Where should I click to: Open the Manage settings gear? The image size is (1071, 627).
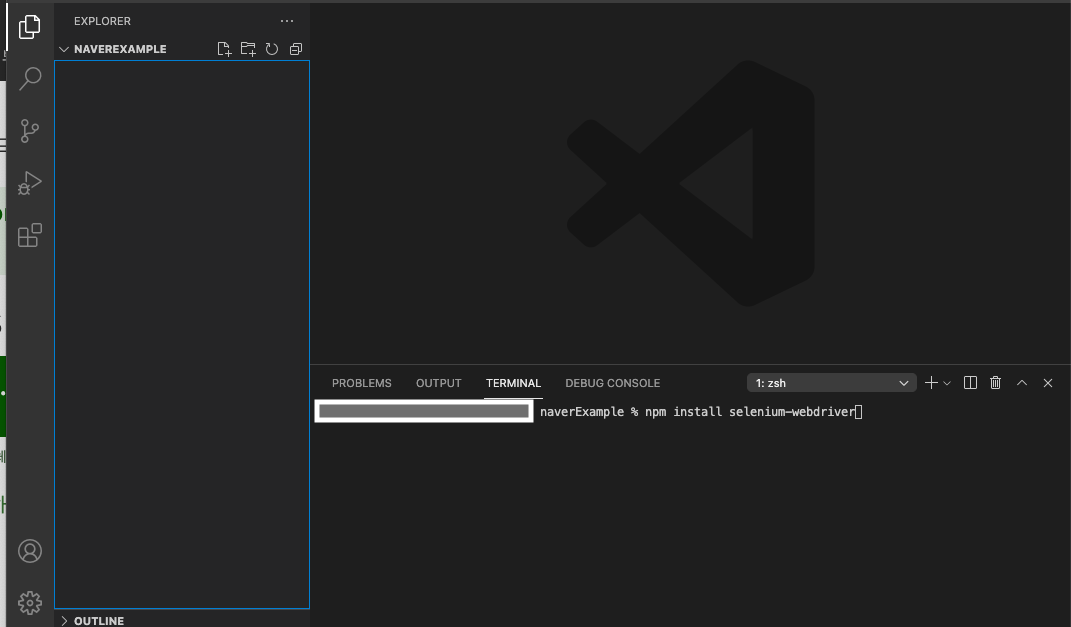[29, 602]
